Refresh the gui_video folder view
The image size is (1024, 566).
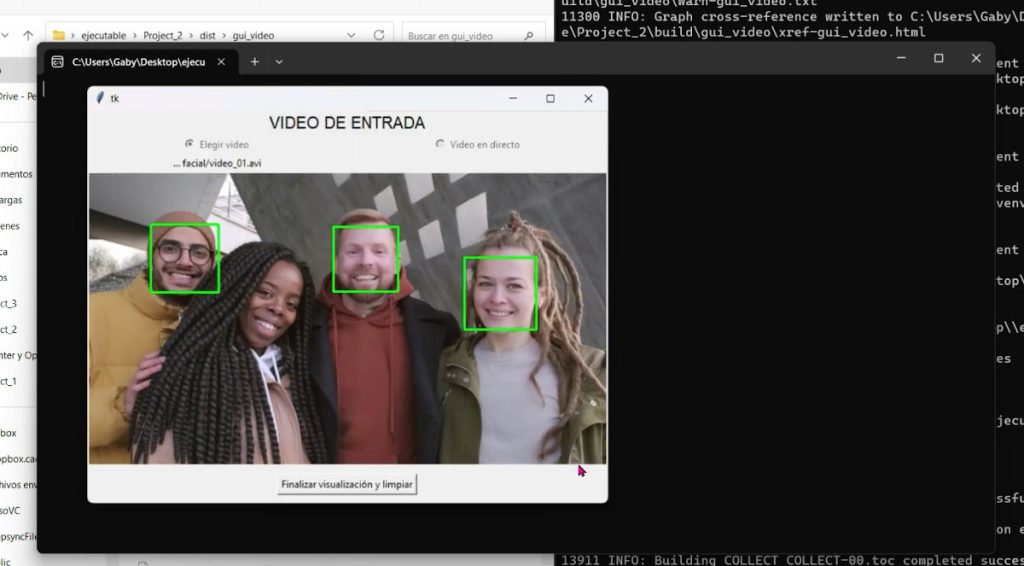point(379,35)
